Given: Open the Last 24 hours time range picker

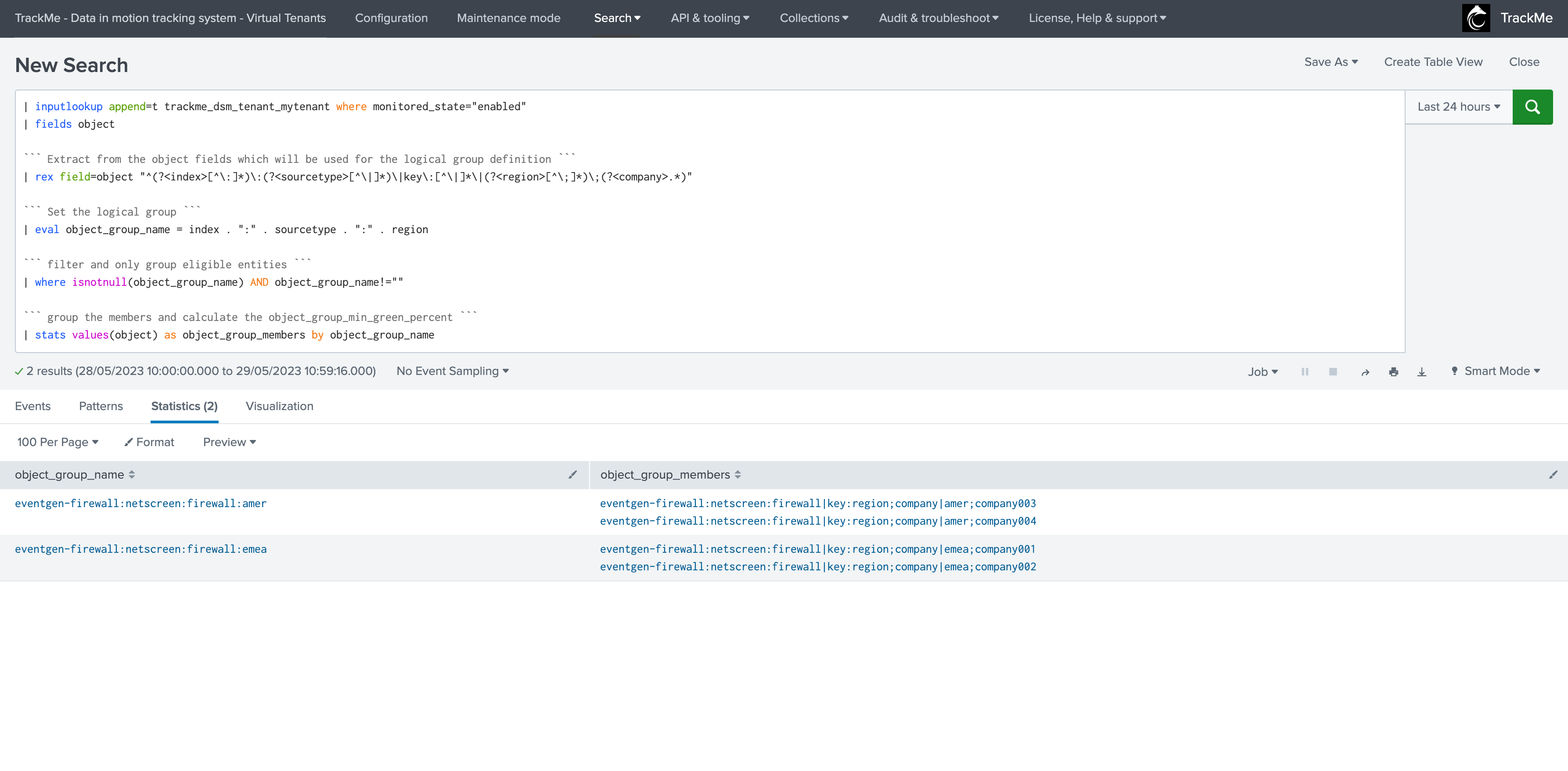Looking at the screenshot, I should pyautogui.click(x=1458, y=107).
